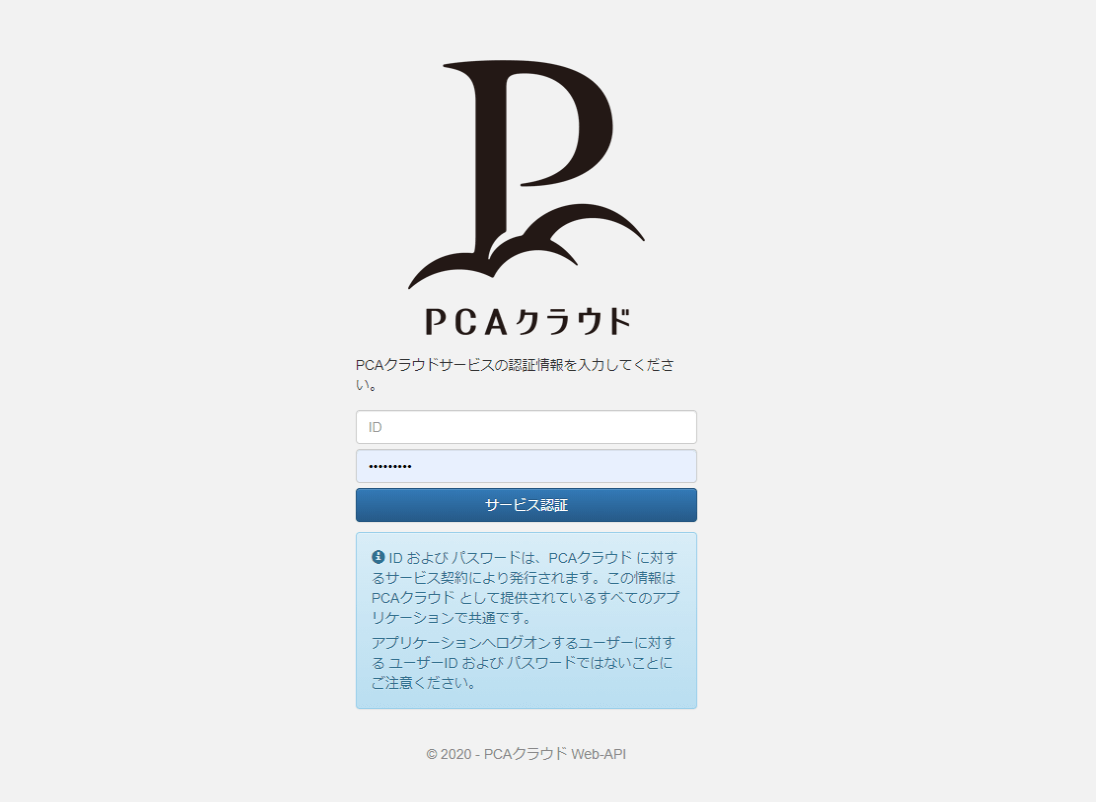This screenshot has width=1096, height=802.
Task: Click the サービス認証 button
Action: pyautogui.click(x=526, y=505)
